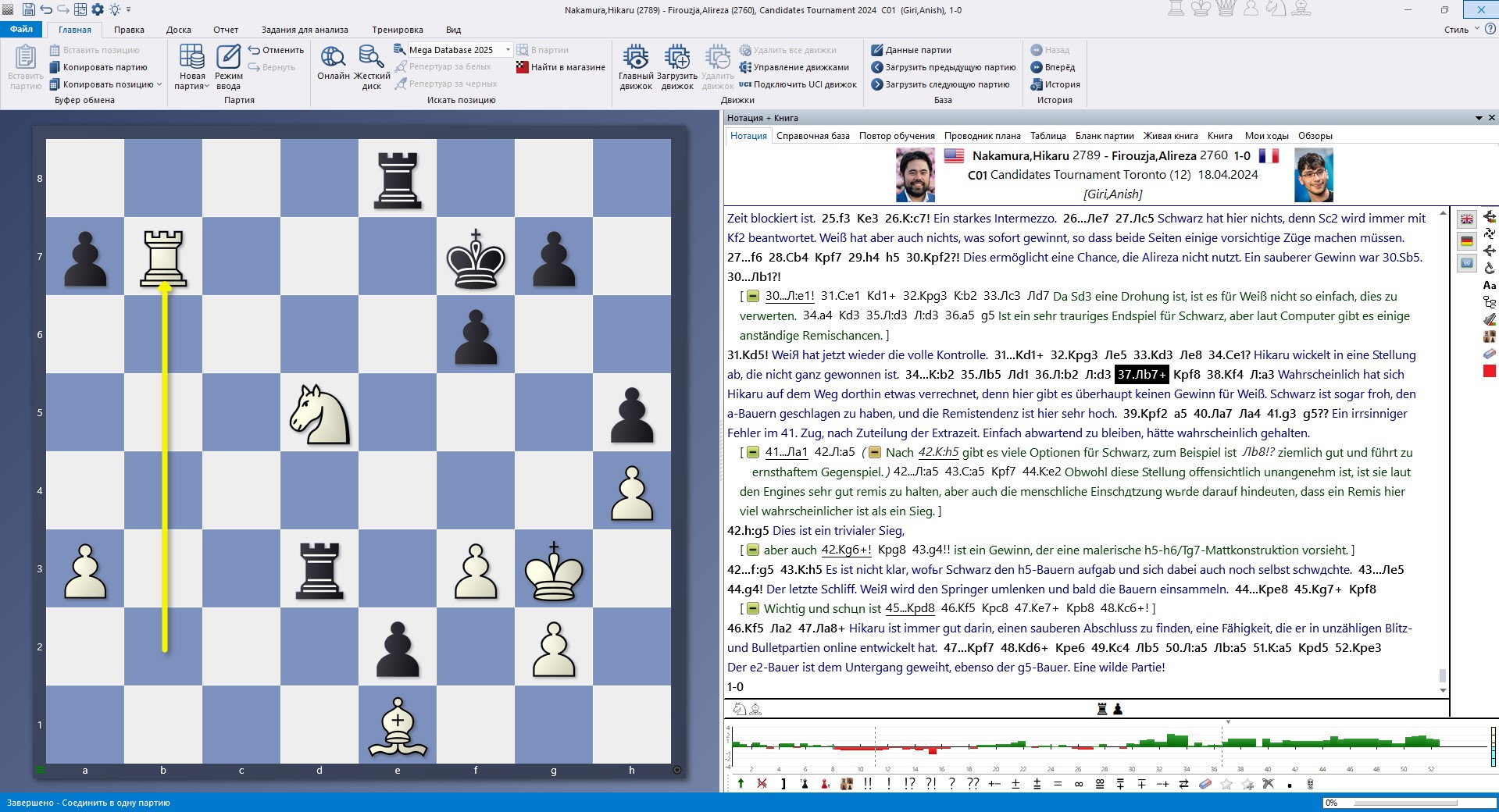This screenshot has height=812, width=1499.
Task: Select the eraser icon in the right sidebar
Action: (1488, 353)
